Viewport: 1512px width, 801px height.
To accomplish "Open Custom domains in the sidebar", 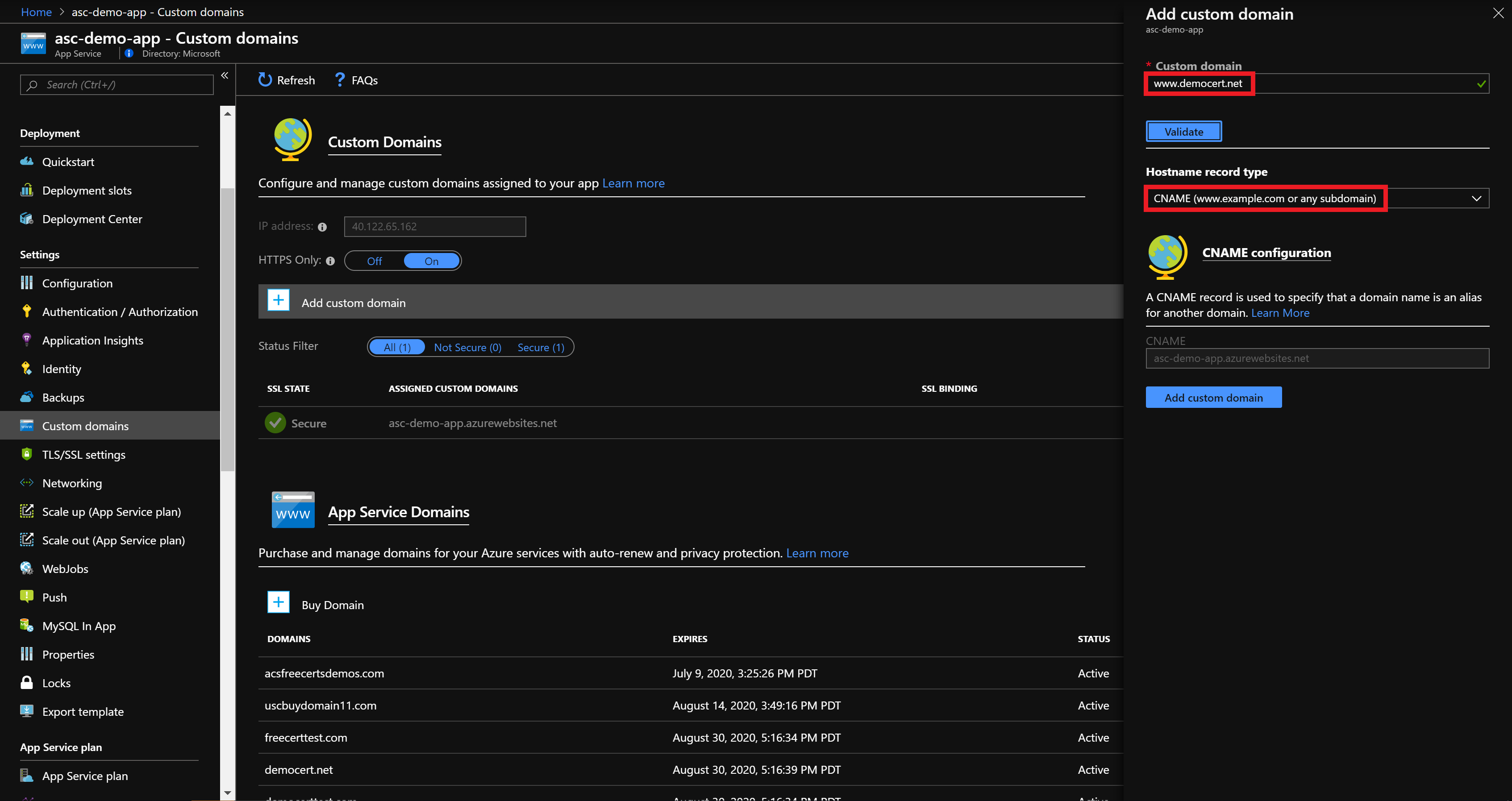I will pyautogui.click(x=110, y=426).
